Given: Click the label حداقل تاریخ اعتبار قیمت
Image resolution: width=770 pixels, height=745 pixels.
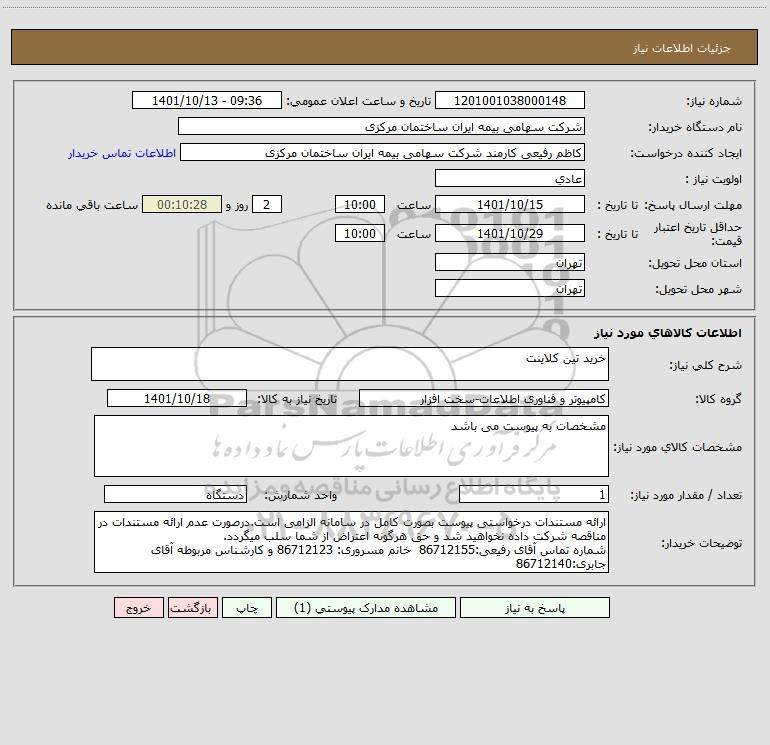Looking at the screenshot, I should pyautogui.click(x=698, y=234).
